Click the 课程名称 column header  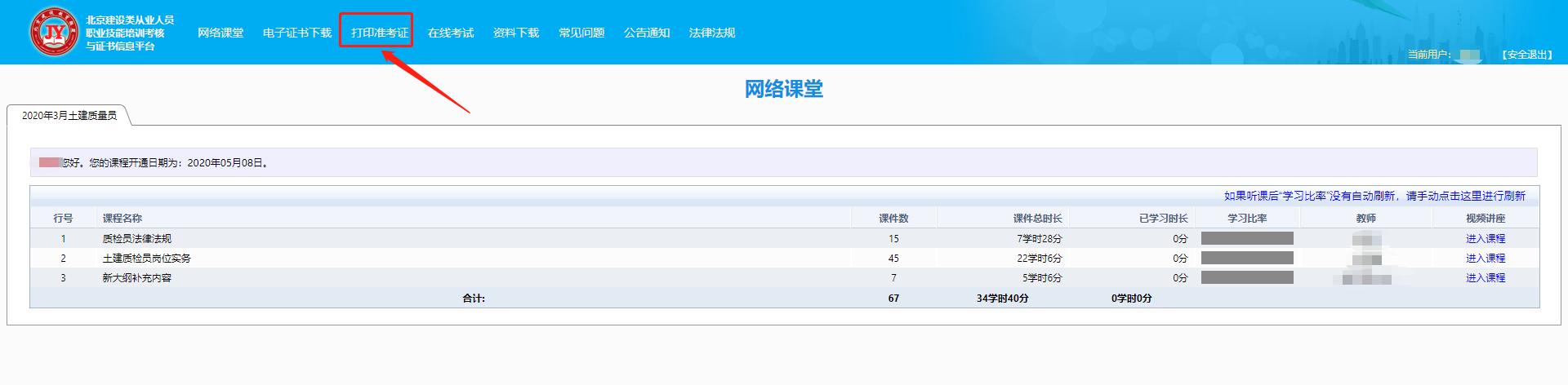click(122, 219)
